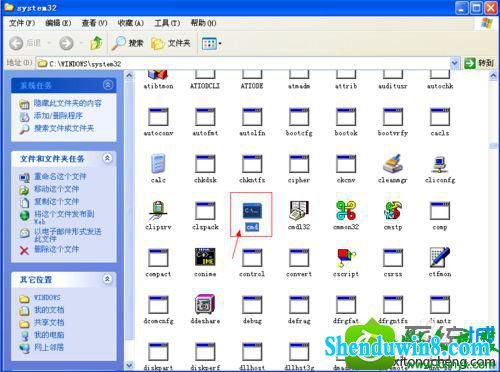Screen dimensions: 500x372
Task: Select the cmd file icon
Action: pyautogui.click(x=252, y=211)
